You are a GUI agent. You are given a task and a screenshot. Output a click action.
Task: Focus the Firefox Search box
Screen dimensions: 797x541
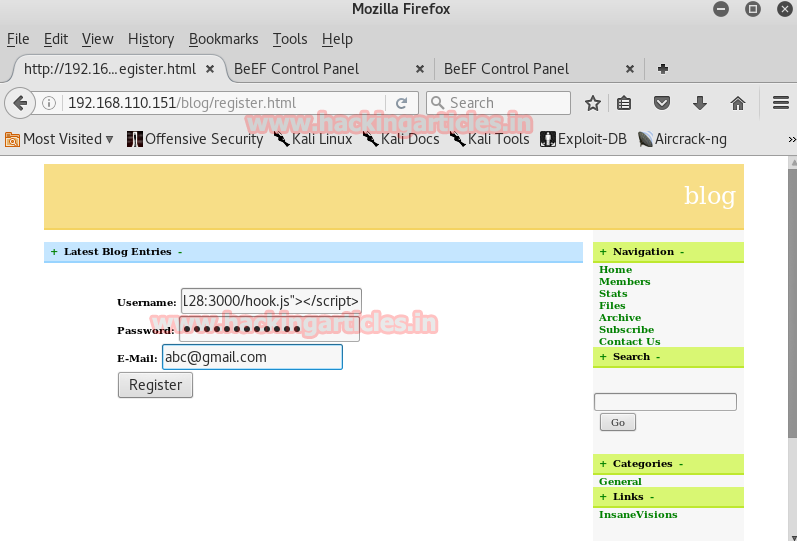pos(498,103)
